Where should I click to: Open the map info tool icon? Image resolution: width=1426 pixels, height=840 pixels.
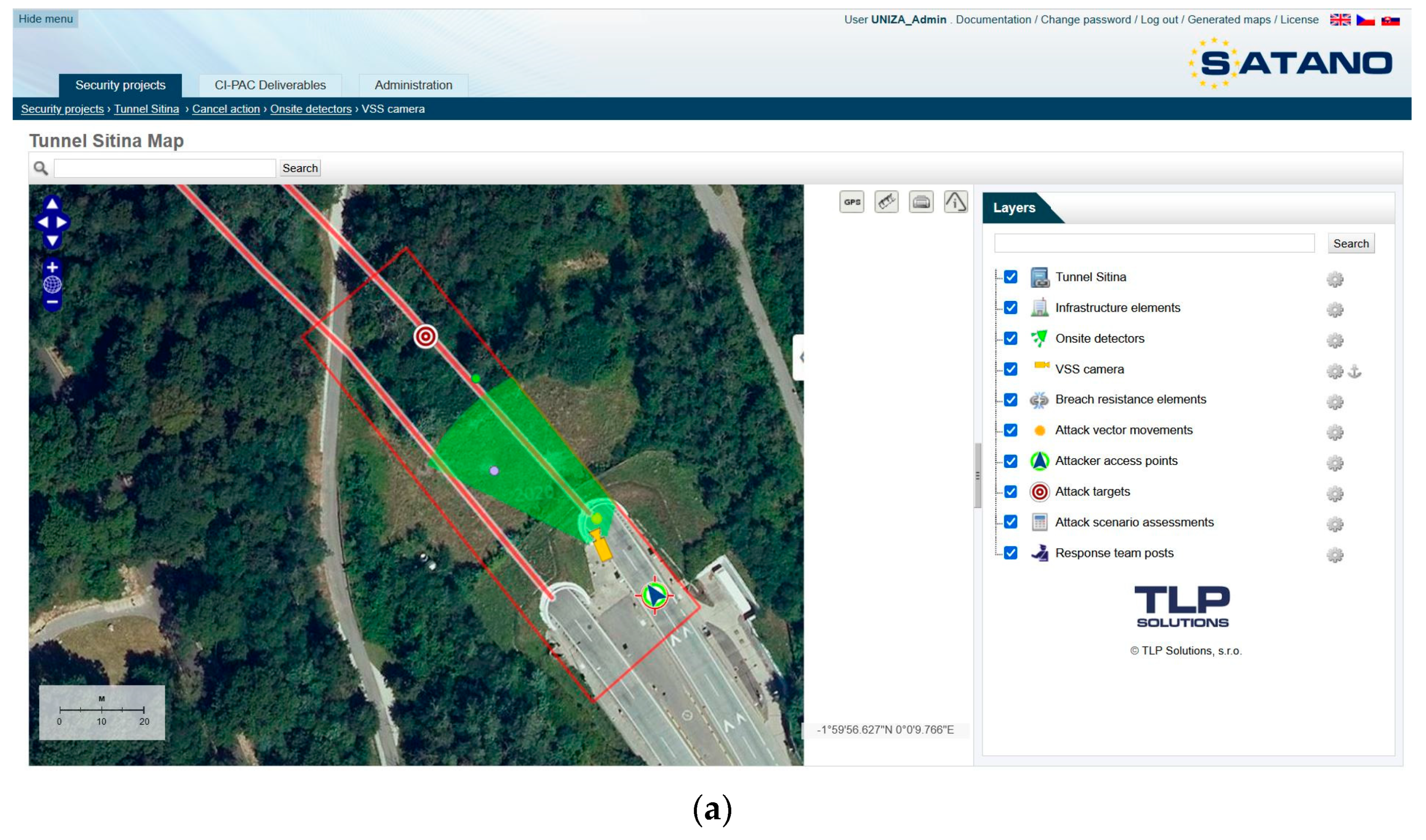pyautogui.click(x=955, y=202)
